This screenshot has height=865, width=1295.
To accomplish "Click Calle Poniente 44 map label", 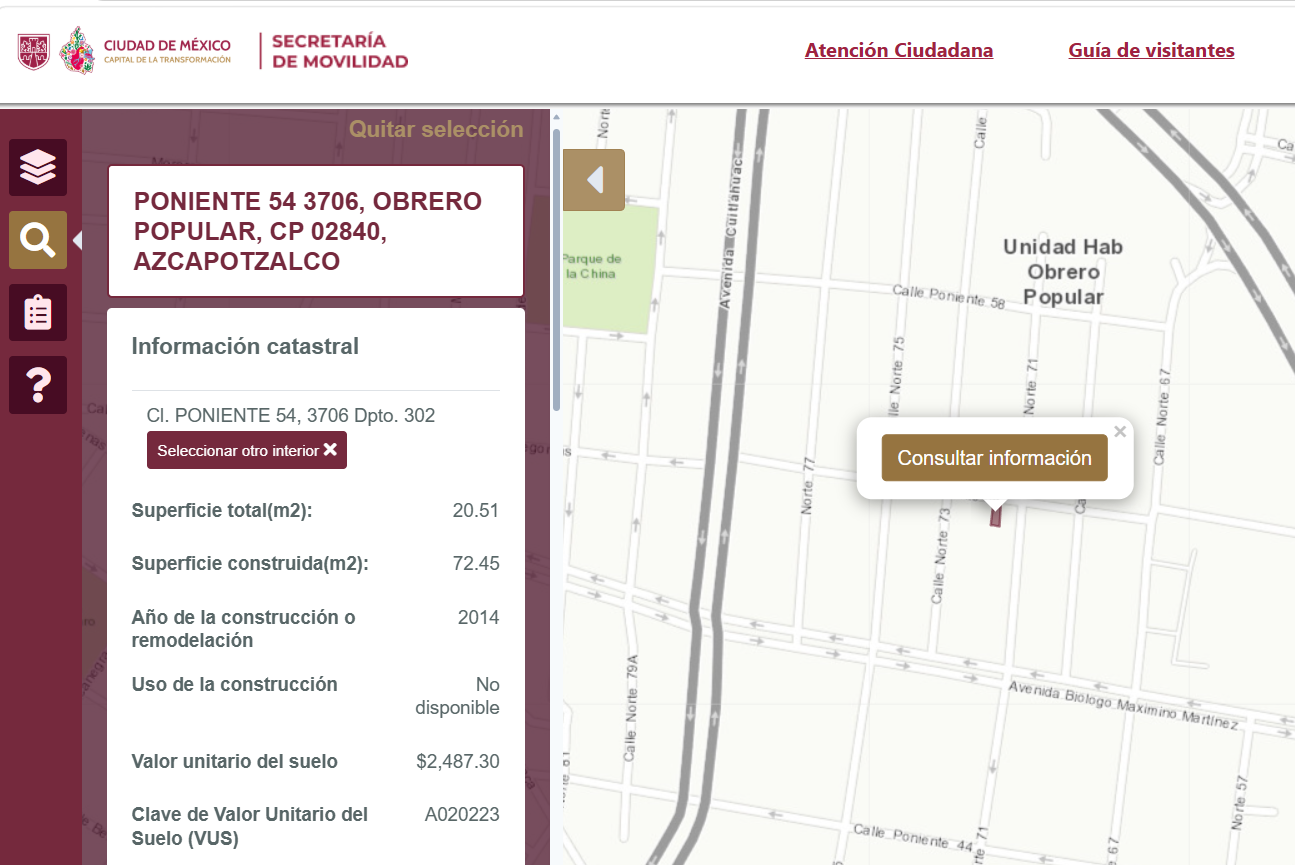I will point(912,840).
